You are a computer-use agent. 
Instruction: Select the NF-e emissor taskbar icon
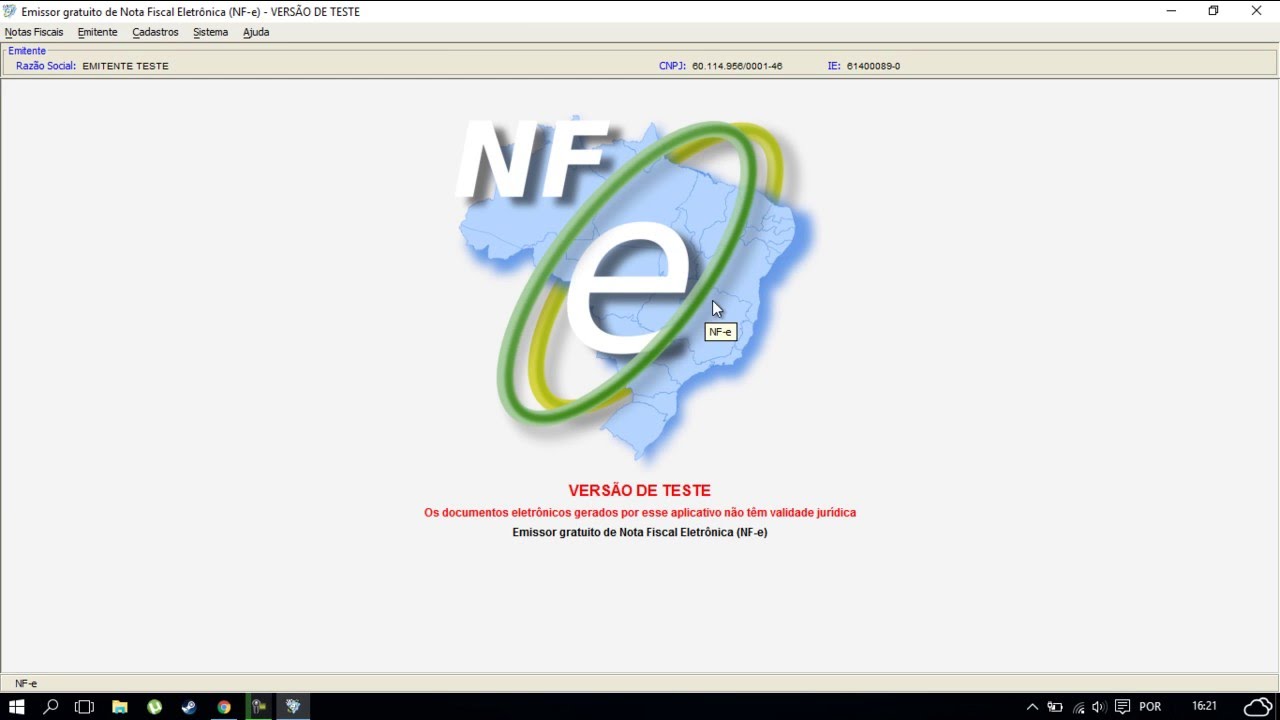(x=293, y=707)
